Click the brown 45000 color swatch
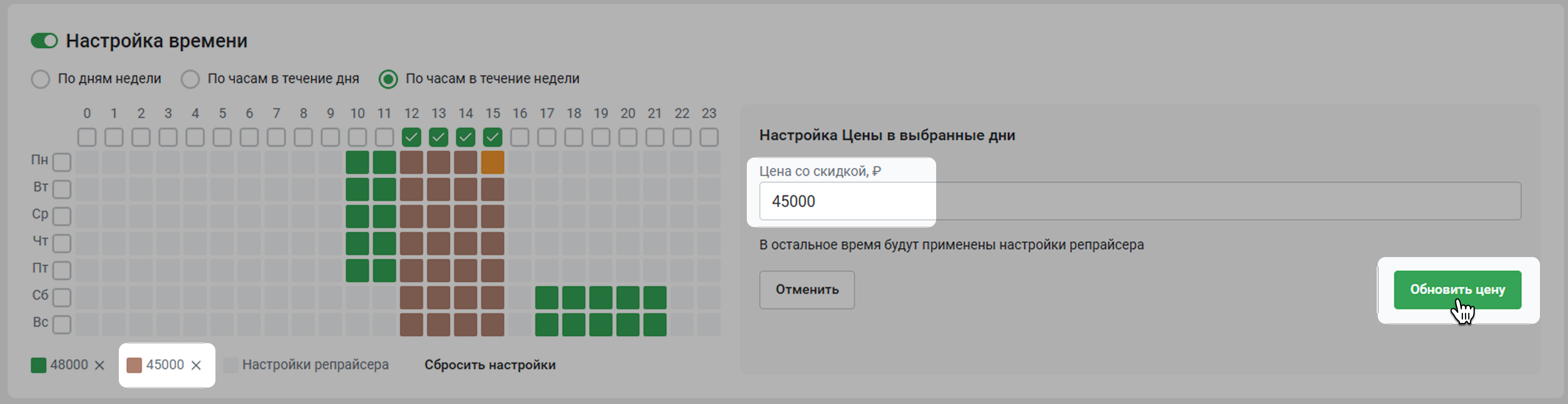The height and width of the screenshot is (404, 1568). click(x=134, y=365)
